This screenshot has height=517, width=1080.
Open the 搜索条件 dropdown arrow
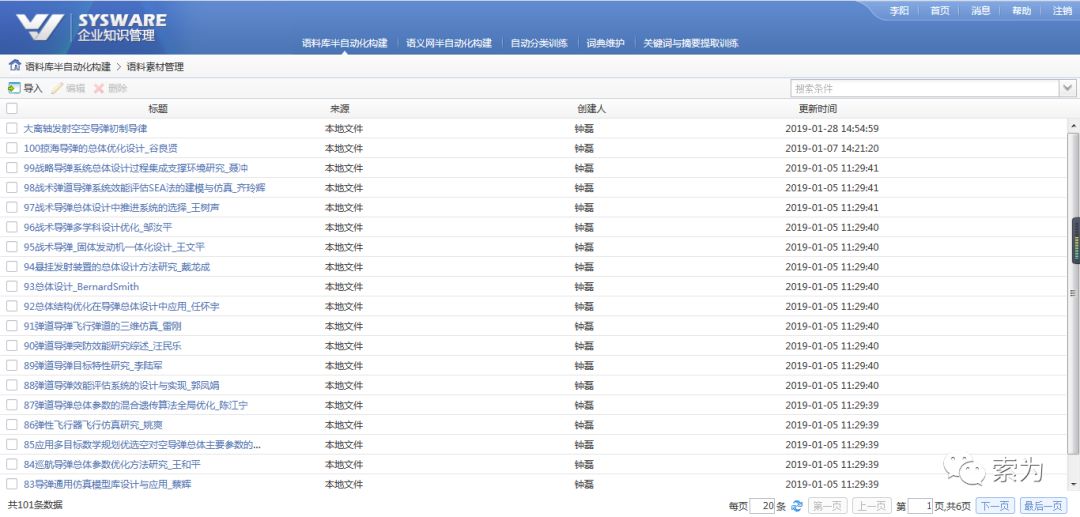[1068, 88]
